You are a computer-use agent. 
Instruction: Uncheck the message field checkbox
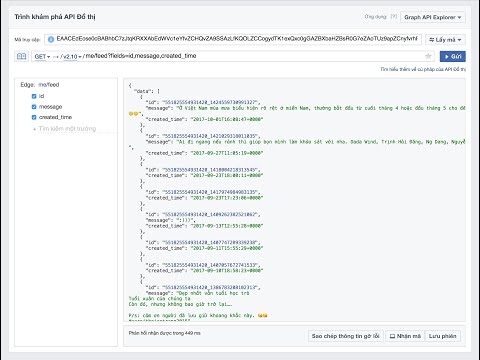(x=34, y=107)
